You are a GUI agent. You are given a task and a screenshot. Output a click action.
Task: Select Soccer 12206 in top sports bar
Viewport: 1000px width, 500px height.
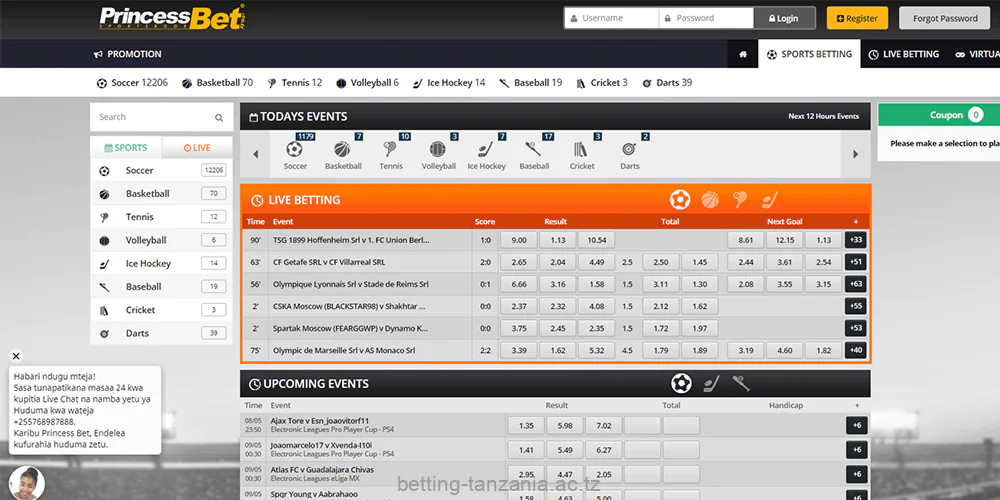click(132, 83)
